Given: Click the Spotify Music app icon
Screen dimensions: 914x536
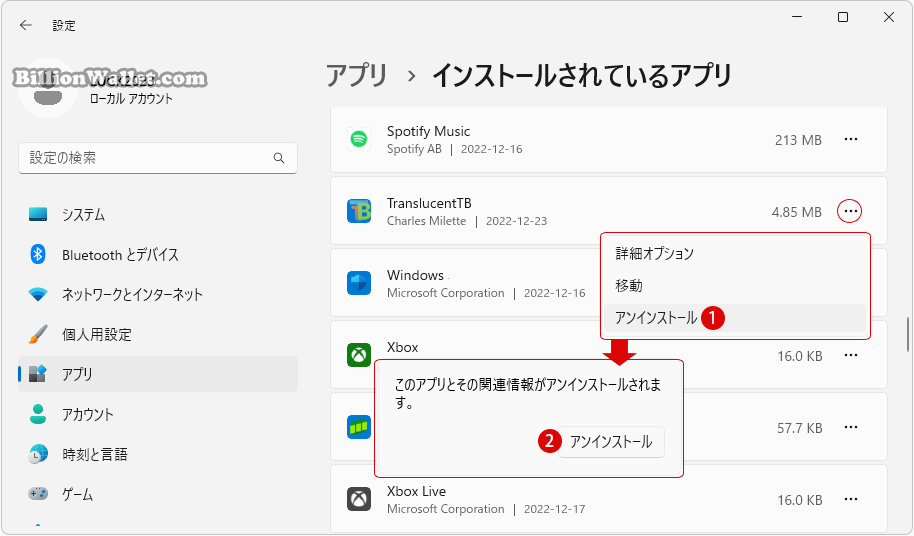Looking at the screenshot, I should 359,139.
